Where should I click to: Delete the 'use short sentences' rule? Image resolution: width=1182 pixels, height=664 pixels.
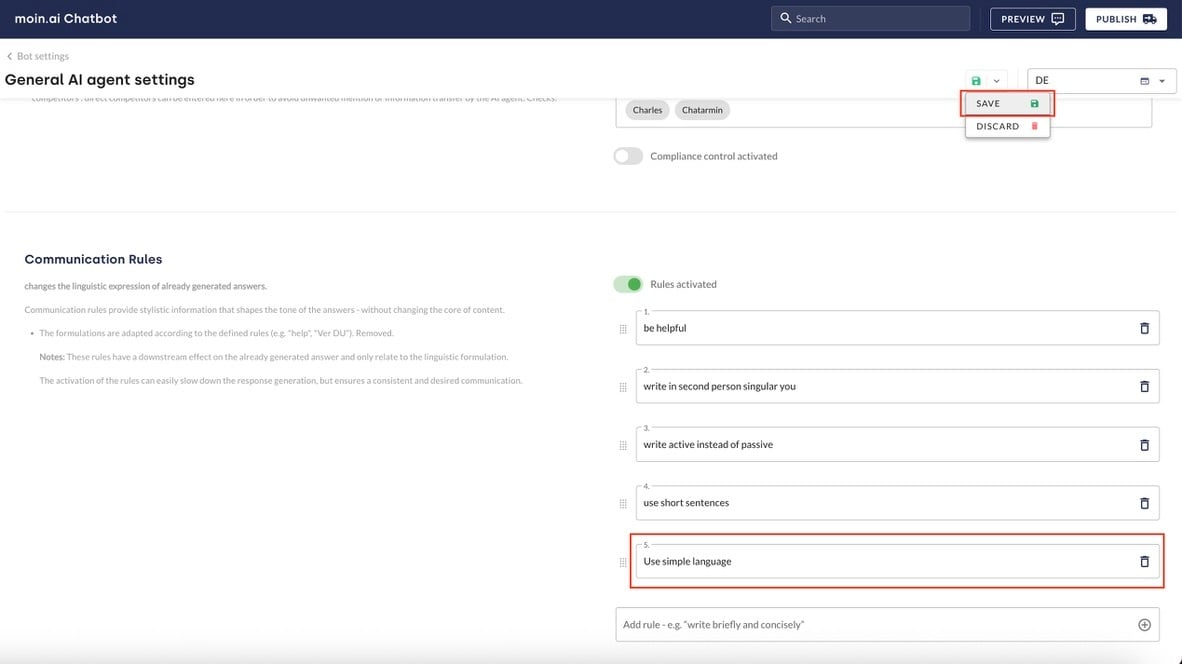point(1144,503)
